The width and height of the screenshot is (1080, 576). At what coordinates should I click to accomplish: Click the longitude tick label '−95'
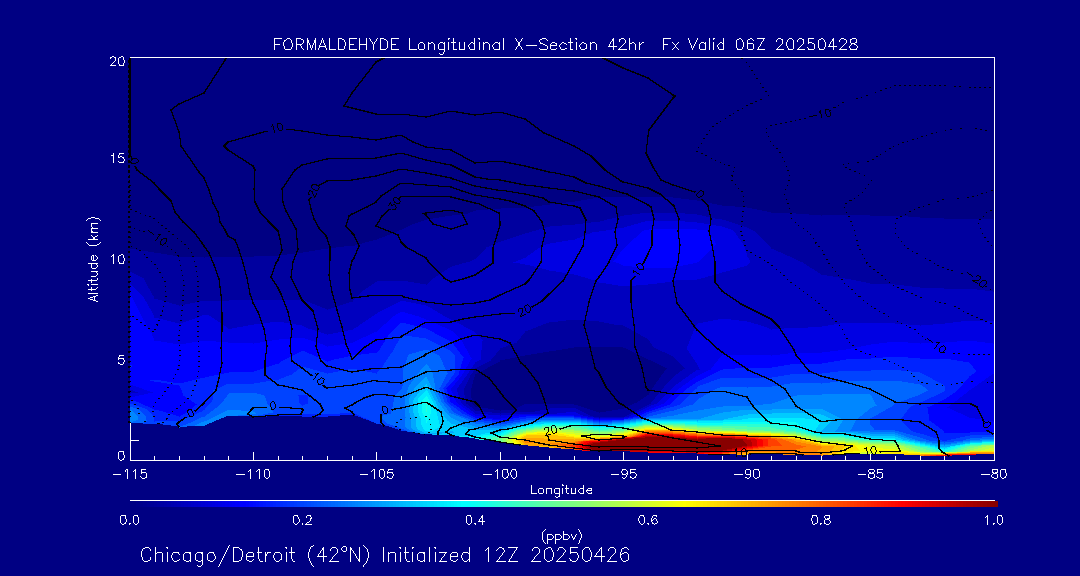click(623, 475)
